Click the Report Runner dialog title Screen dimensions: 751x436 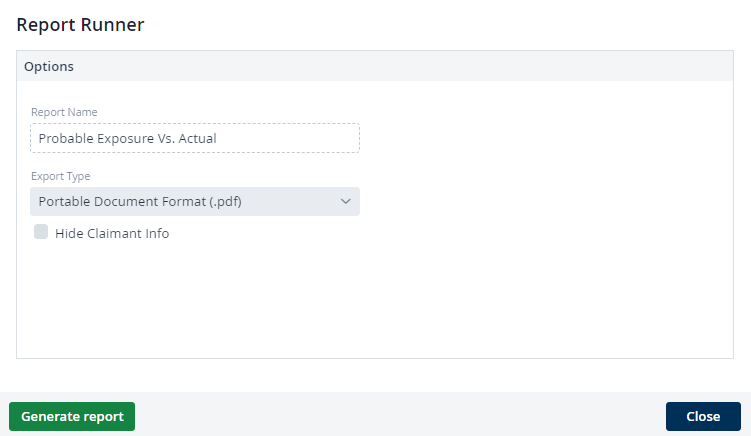[80, 25]
